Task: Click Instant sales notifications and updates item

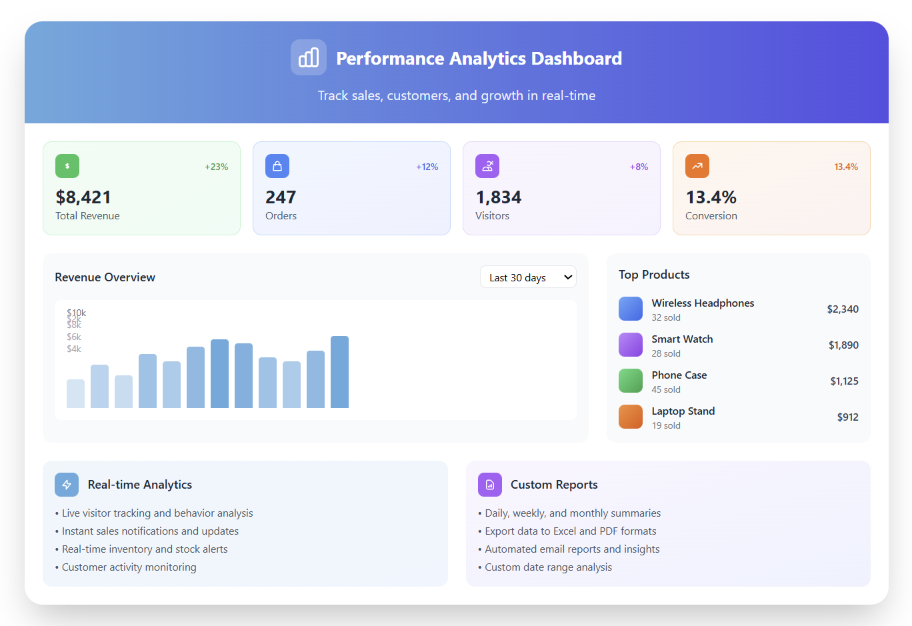Action: 147,531
